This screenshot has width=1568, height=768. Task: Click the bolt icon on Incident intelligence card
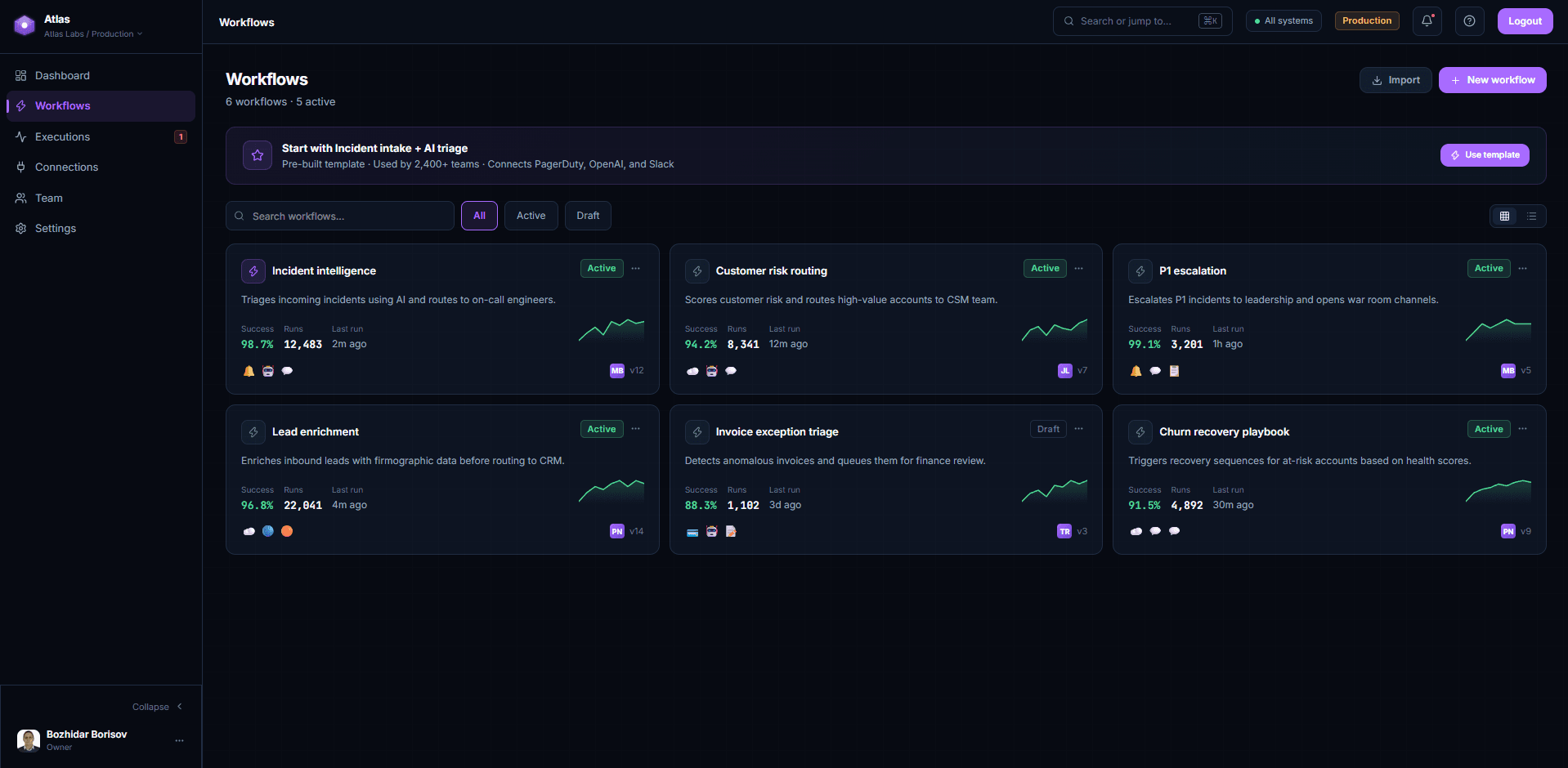pos(253,271)
